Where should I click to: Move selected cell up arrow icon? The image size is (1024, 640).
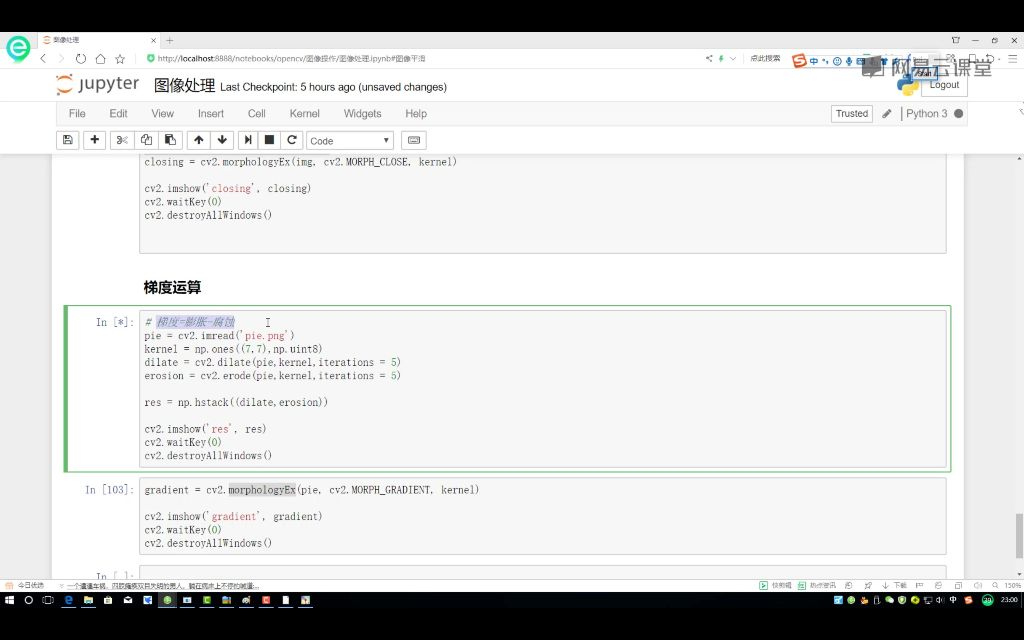(199, 140)
